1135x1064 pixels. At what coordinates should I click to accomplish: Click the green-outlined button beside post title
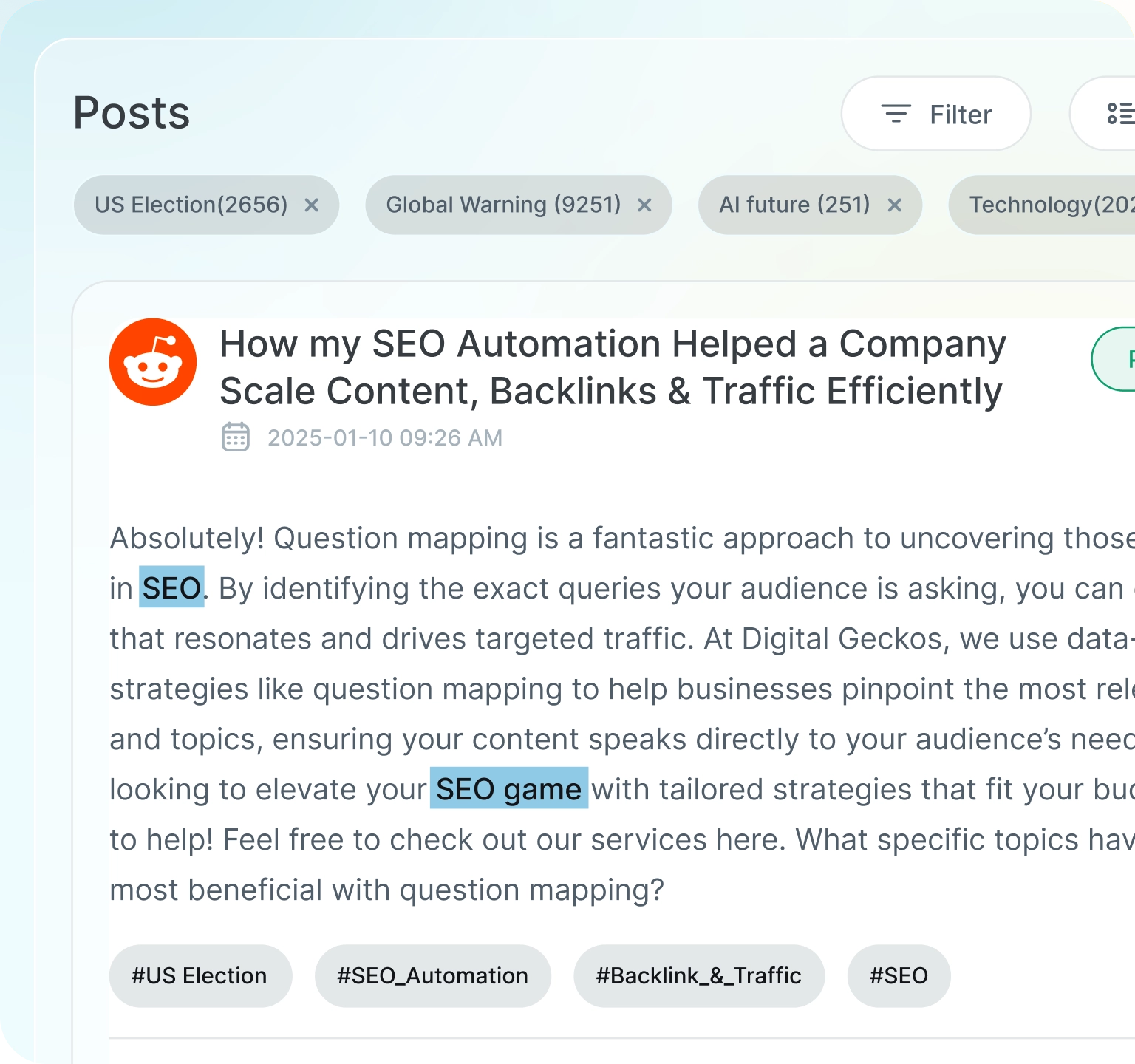1117,359
